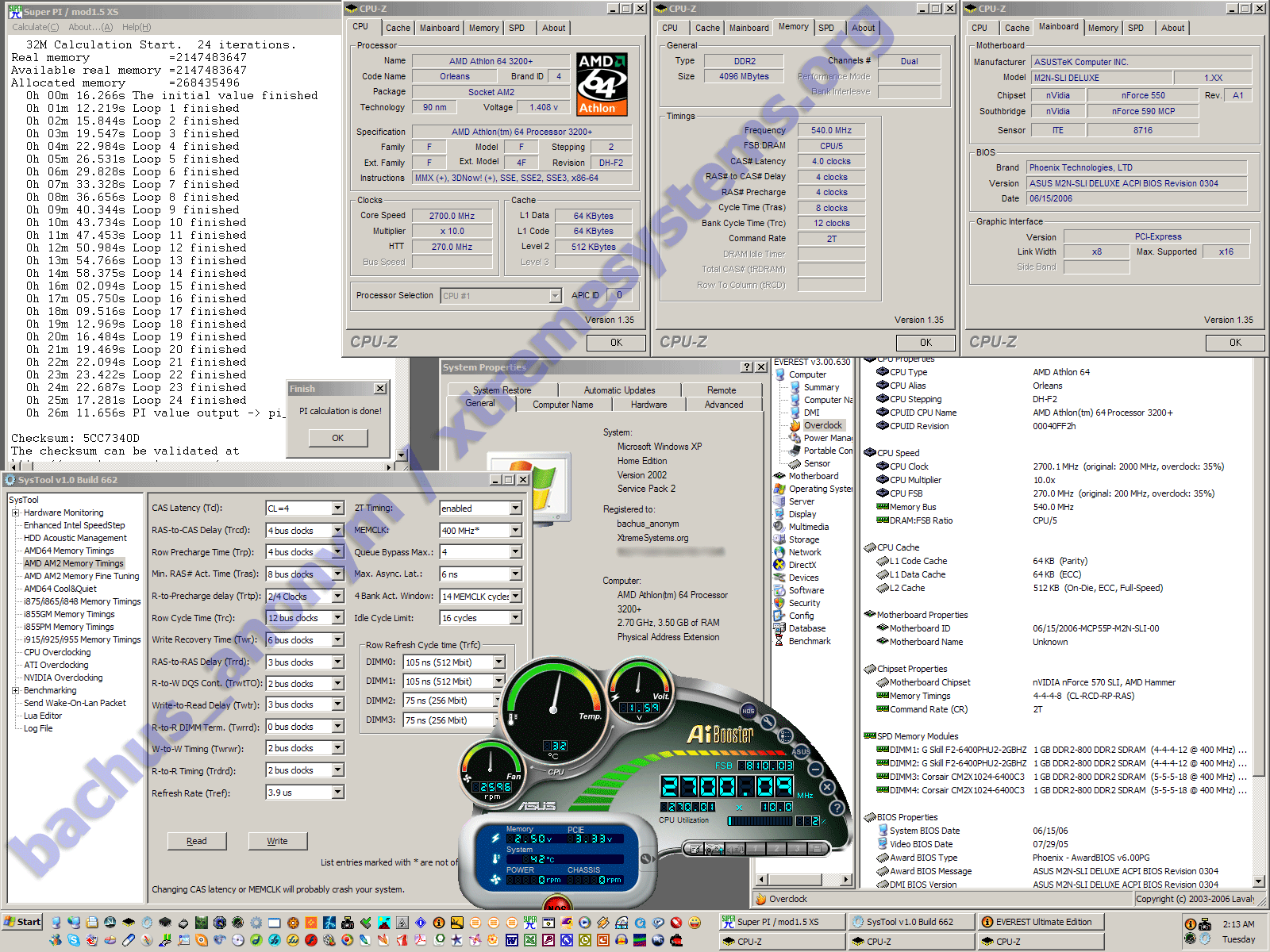This screenshot has height=952, width=1270.
Task: Open the Advanced tab in System Properties
Action: coord(724,405)
